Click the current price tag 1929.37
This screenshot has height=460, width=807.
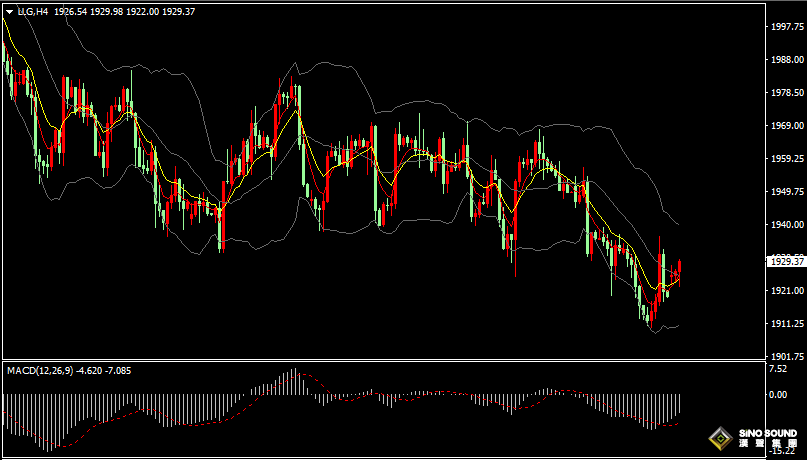(x=786, y=261)
